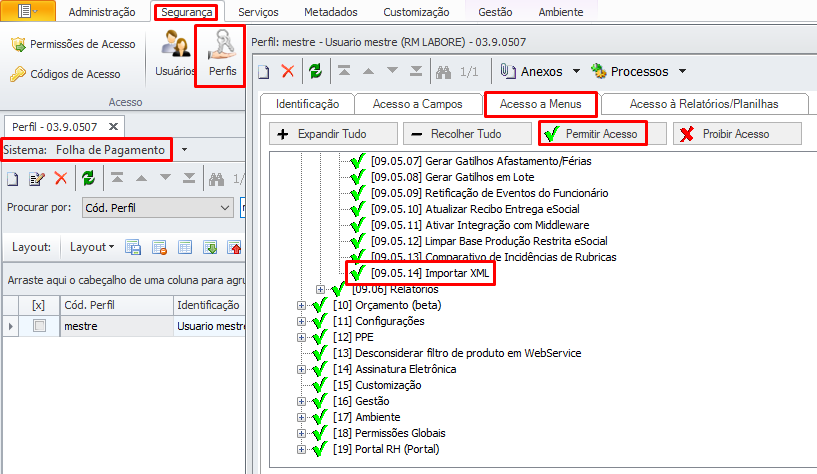The image size is (817, 474).
Task: Open the Serviços ribbon tab
Action: coord(258,12)
